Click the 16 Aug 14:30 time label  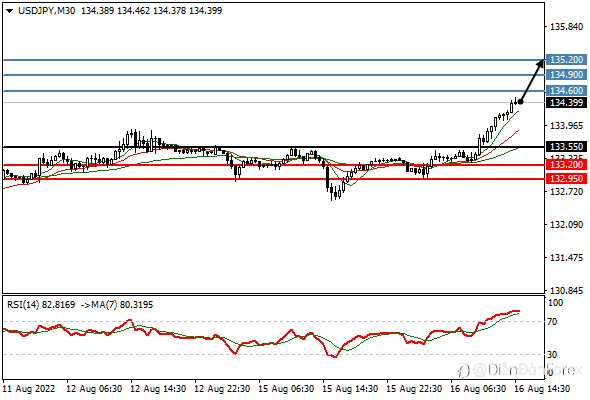click(542, 388)
